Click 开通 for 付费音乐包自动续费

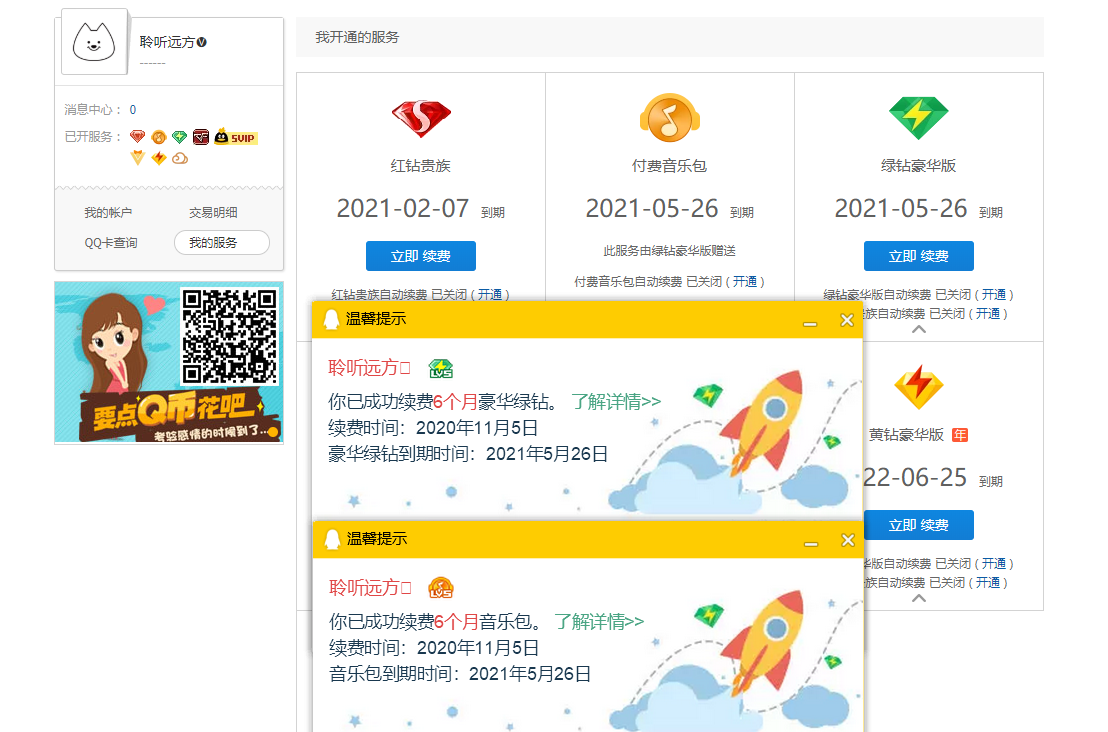(x=745, y=281)
